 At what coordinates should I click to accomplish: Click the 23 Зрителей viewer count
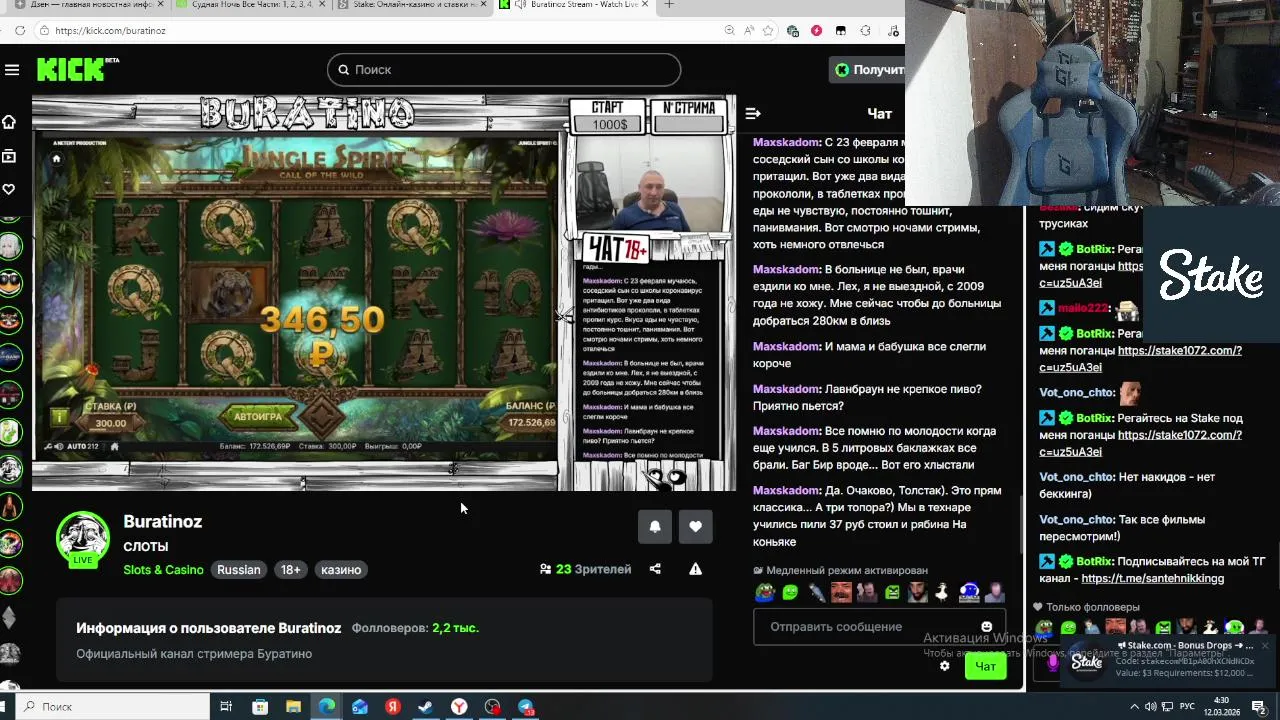(585, 569)
